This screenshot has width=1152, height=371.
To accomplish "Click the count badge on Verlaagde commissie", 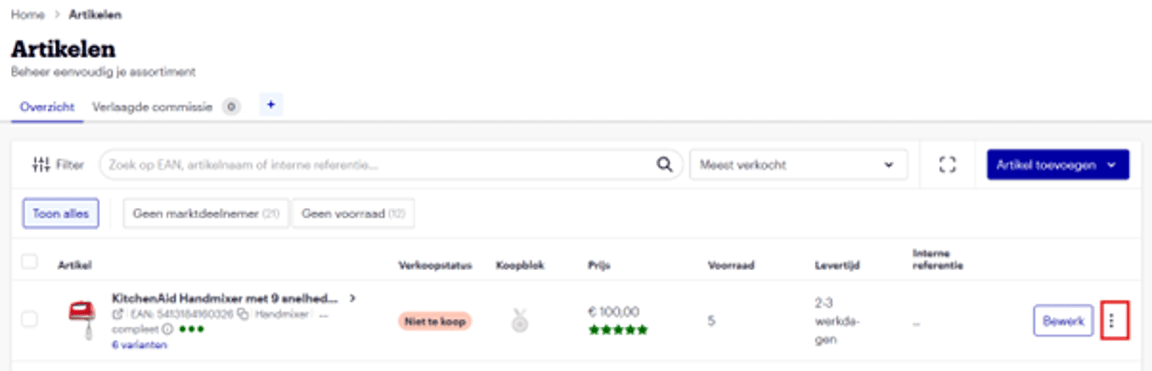I will [231, 107].
